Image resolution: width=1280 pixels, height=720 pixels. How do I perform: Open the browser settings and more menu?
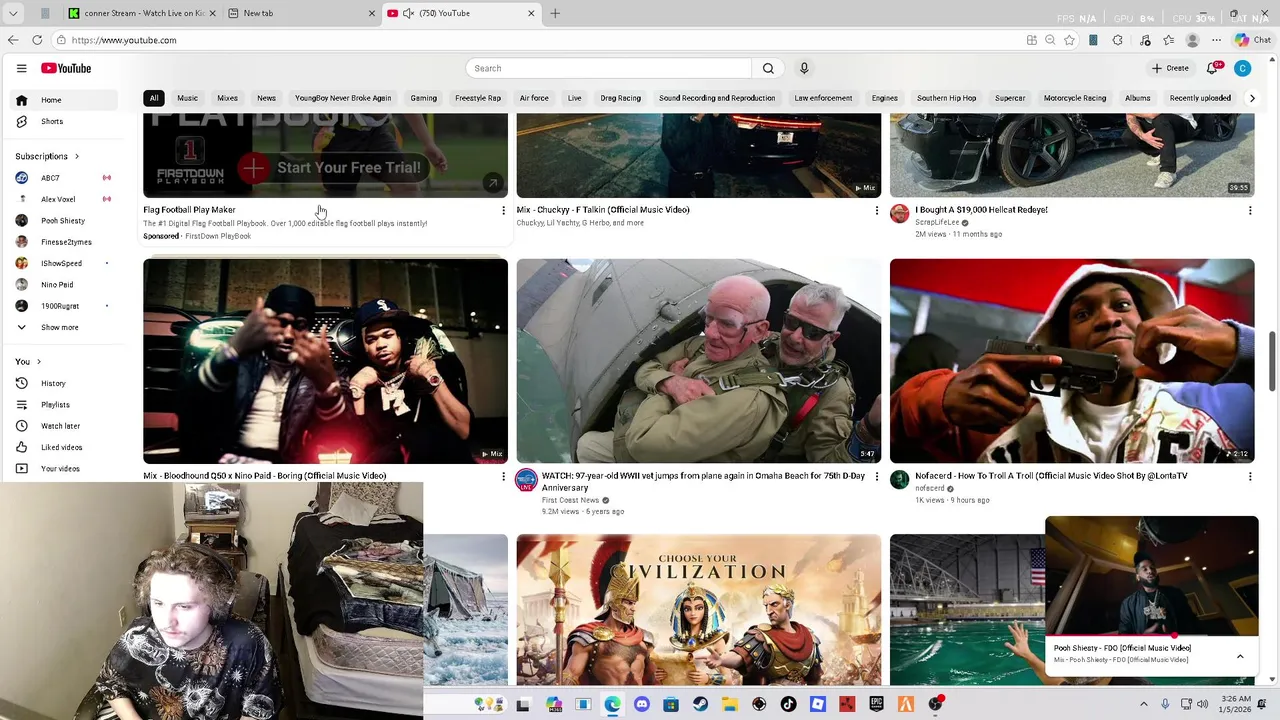point(1216,40)
